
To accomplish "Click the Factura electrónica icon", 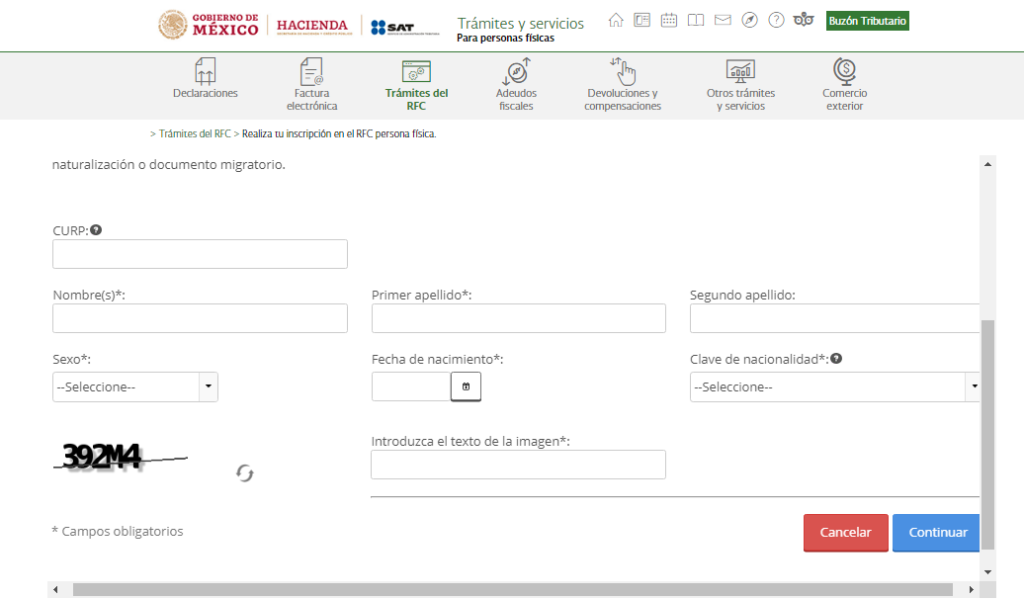I will [x=312, y=71].
